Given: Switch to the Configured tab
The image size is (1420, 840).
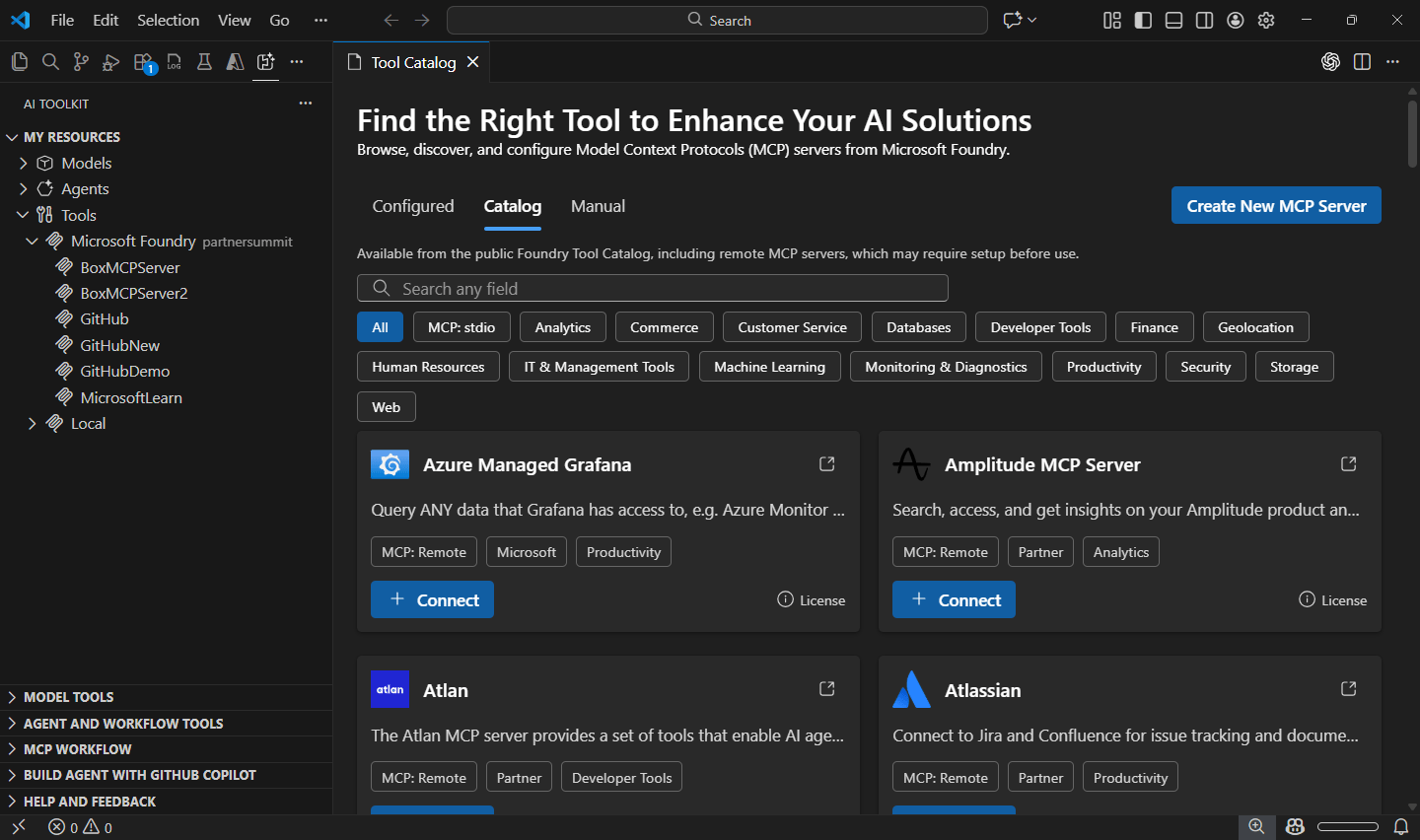Looking at the screenshot, I should 413,206.
